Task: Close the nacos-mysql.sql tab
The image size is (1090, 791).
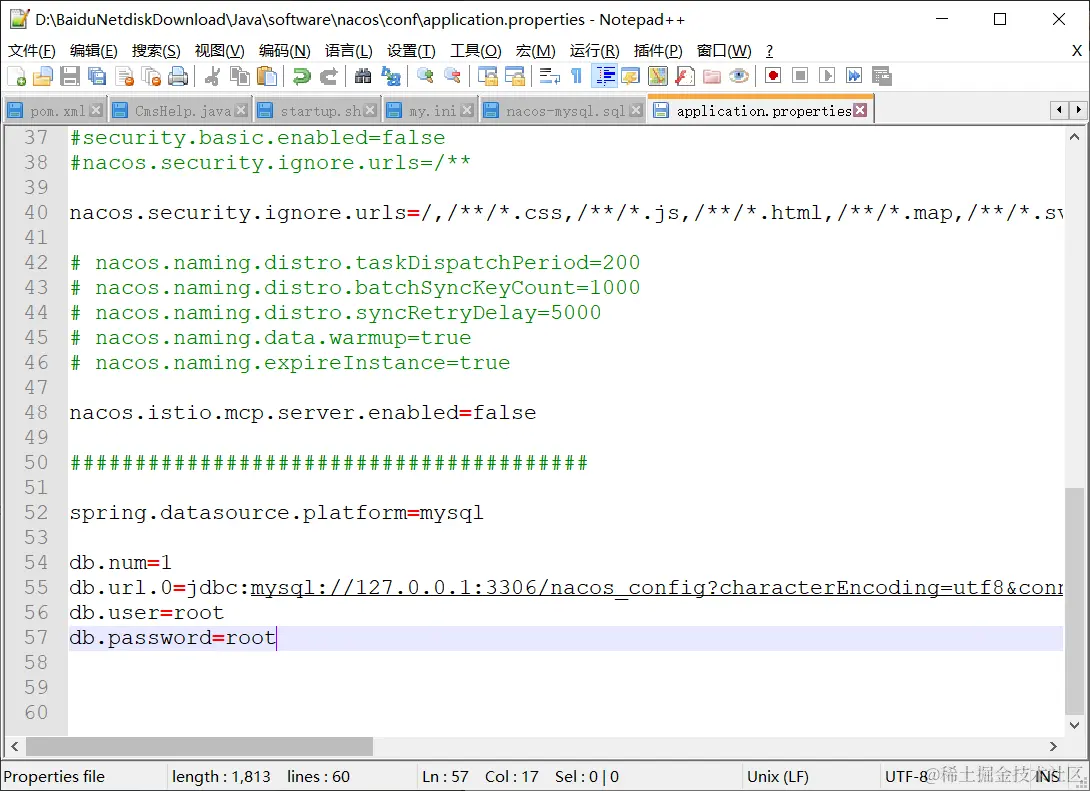Action: pos(635,111)
